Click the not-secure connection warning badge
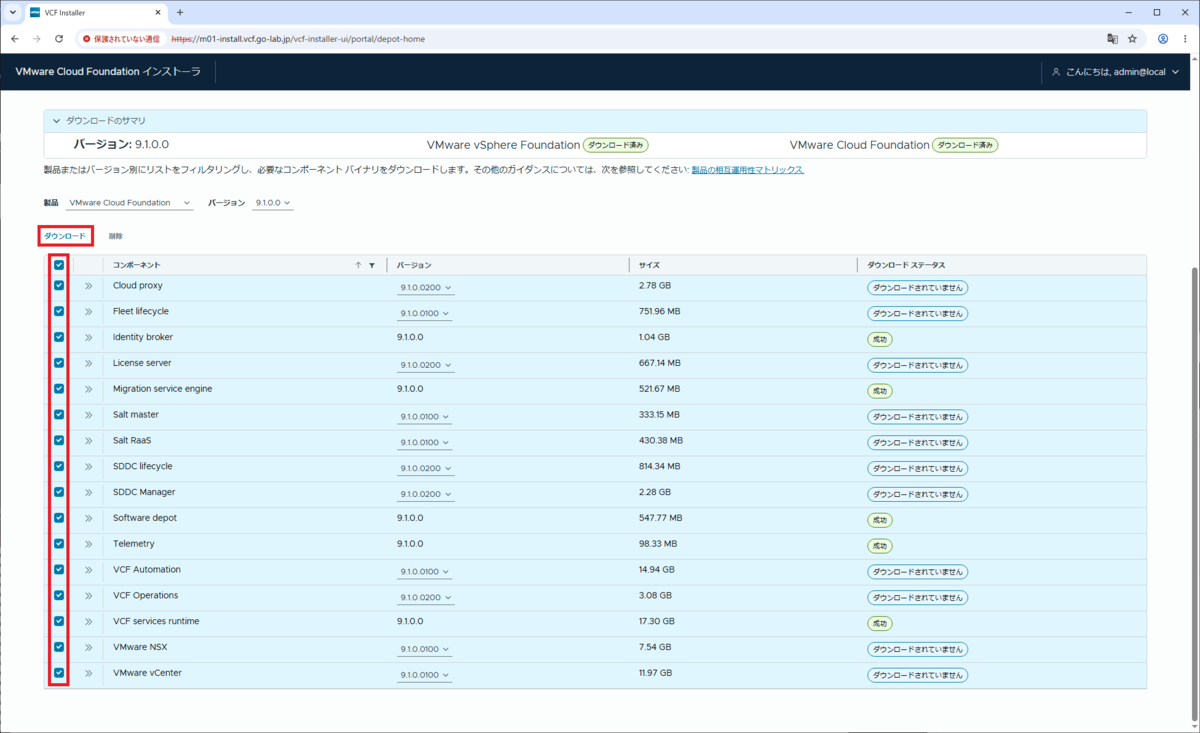1200x733 pixels. click(x=121, y=39)
